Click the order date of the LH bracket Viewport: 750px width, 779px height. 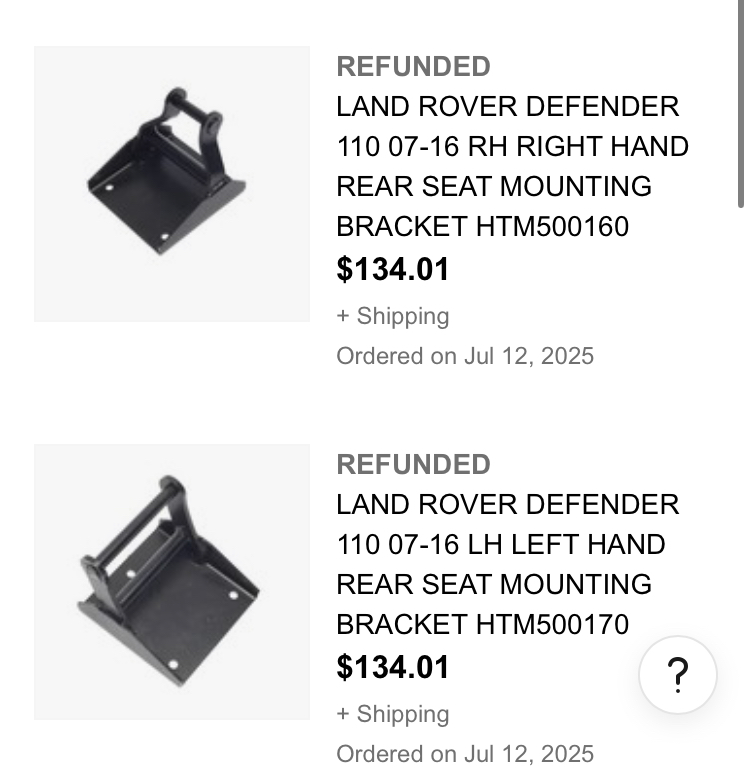465,754
